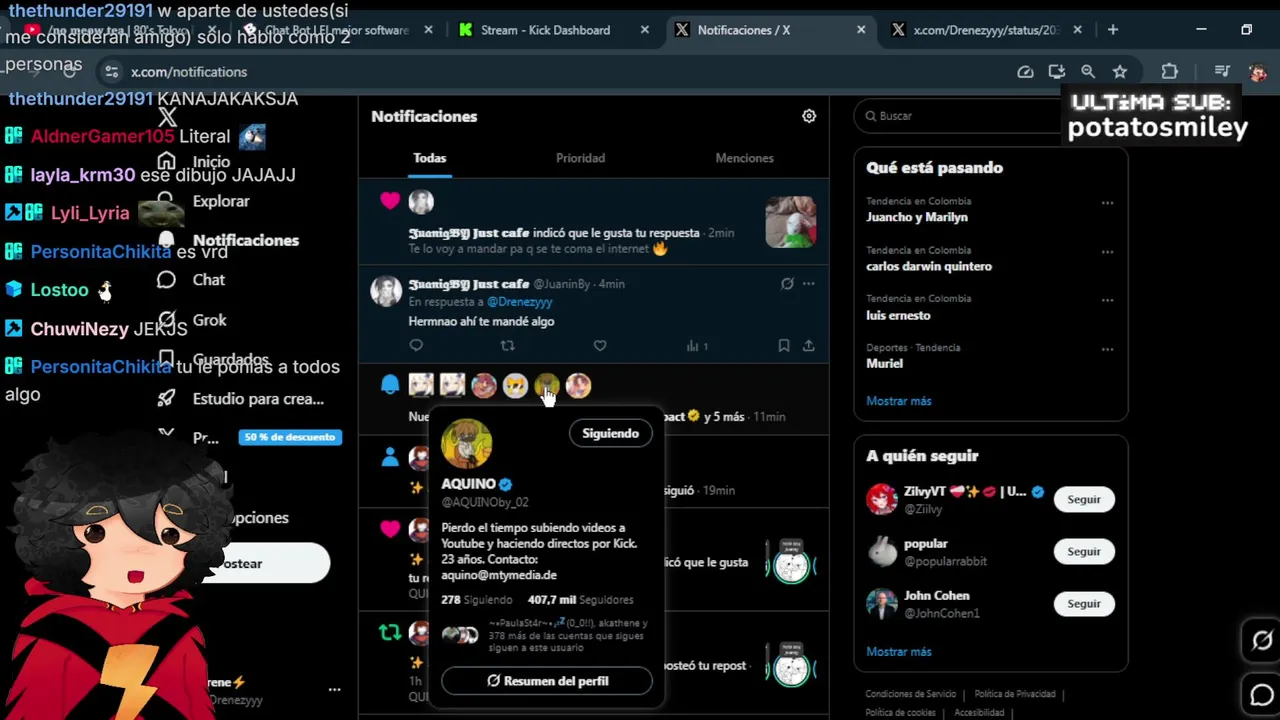Click the second avatar in the bell notification row
This screenshot has height=720, width=1280.
click(x=453, y=385)
